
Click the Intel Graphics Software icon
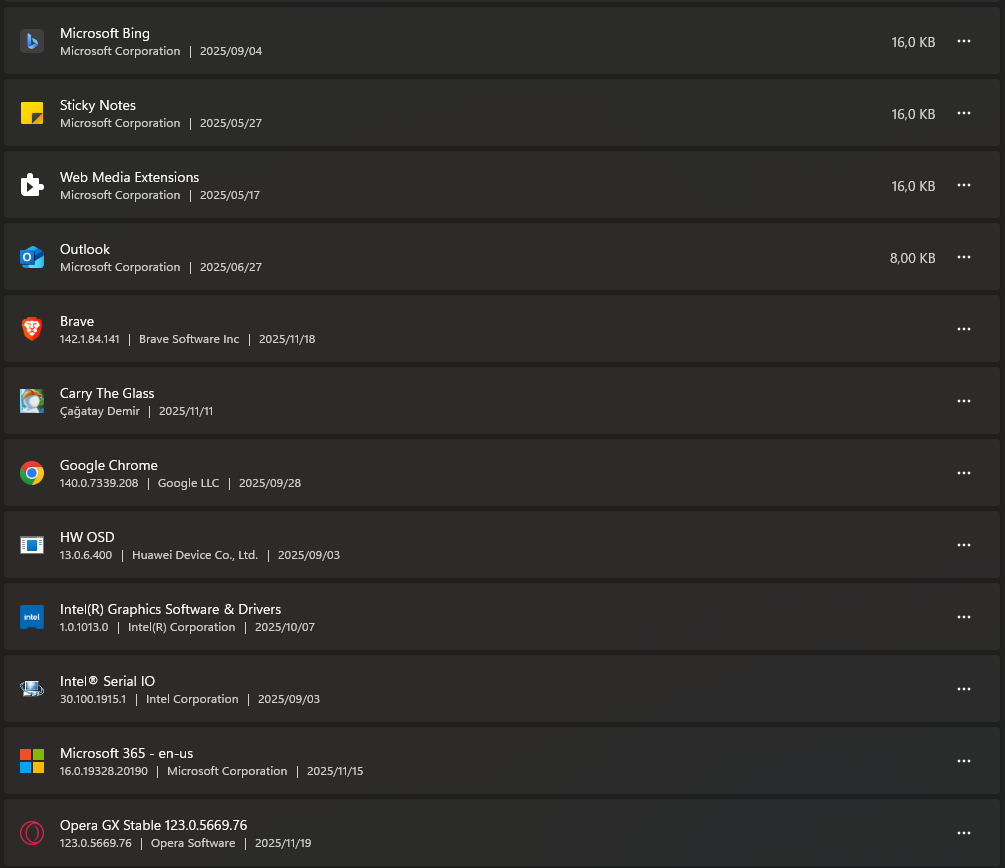coord(32,617)
